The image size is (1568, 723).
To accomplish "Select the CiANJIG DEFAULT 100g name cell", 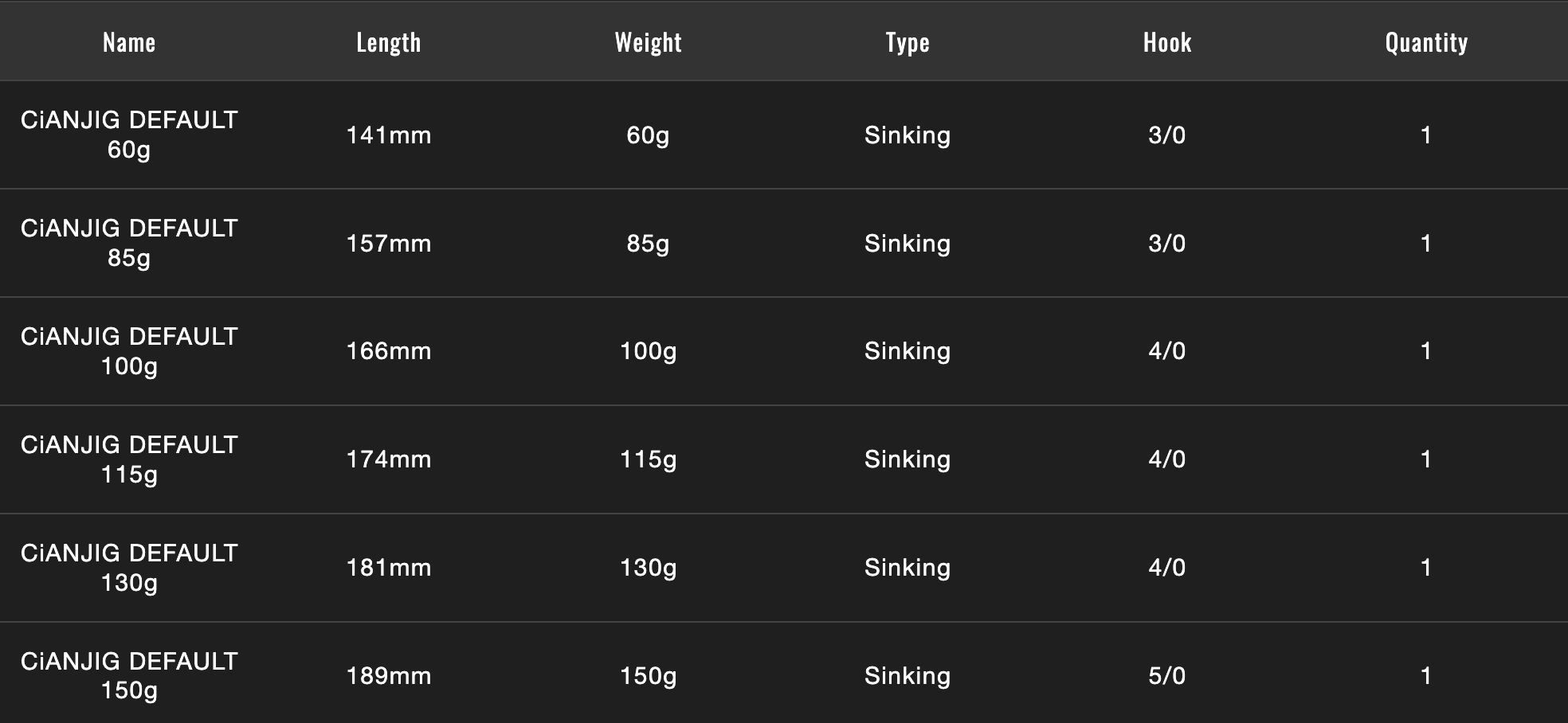I will point(129,351).
